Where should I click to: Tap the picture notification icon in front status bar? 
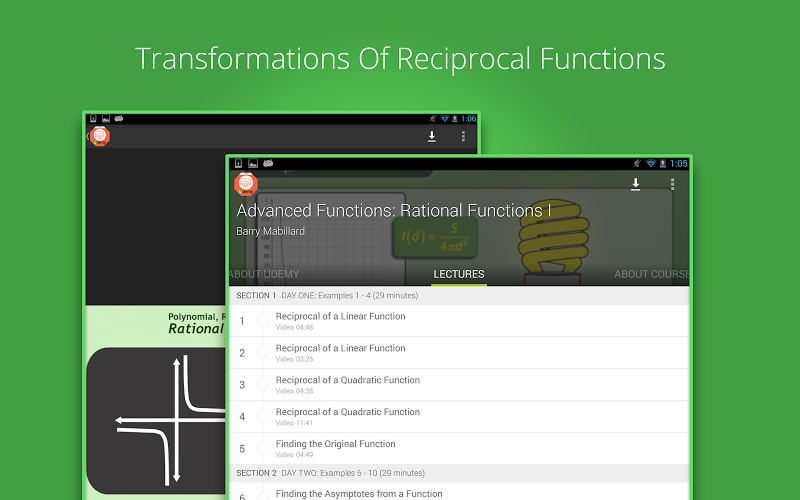253,163
